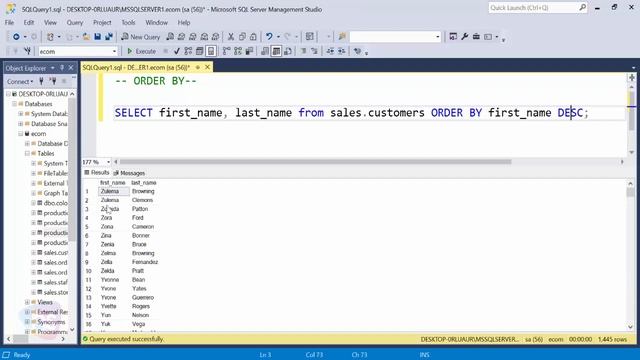
Task: Click the Save All icon
Action: click(109, 37)
